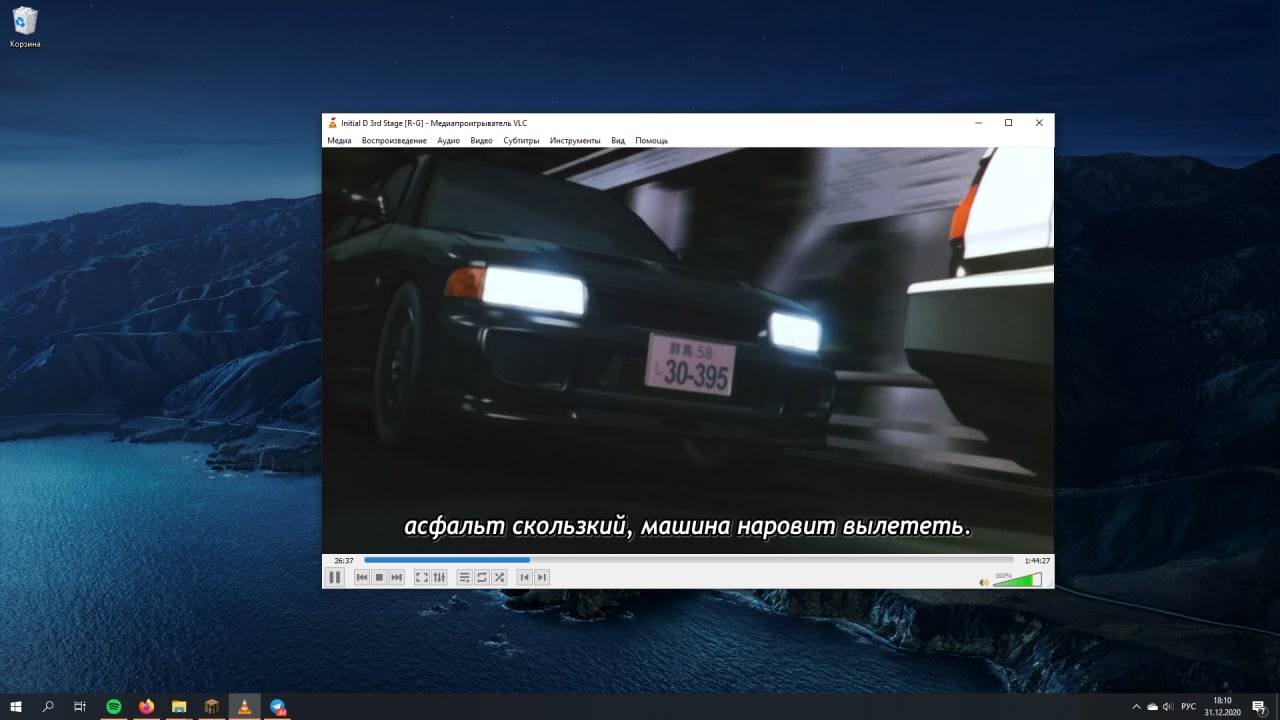The height and width of the screenshot is (720, 1280).
Task: Click the video playback area
Action: coord(688,350)
